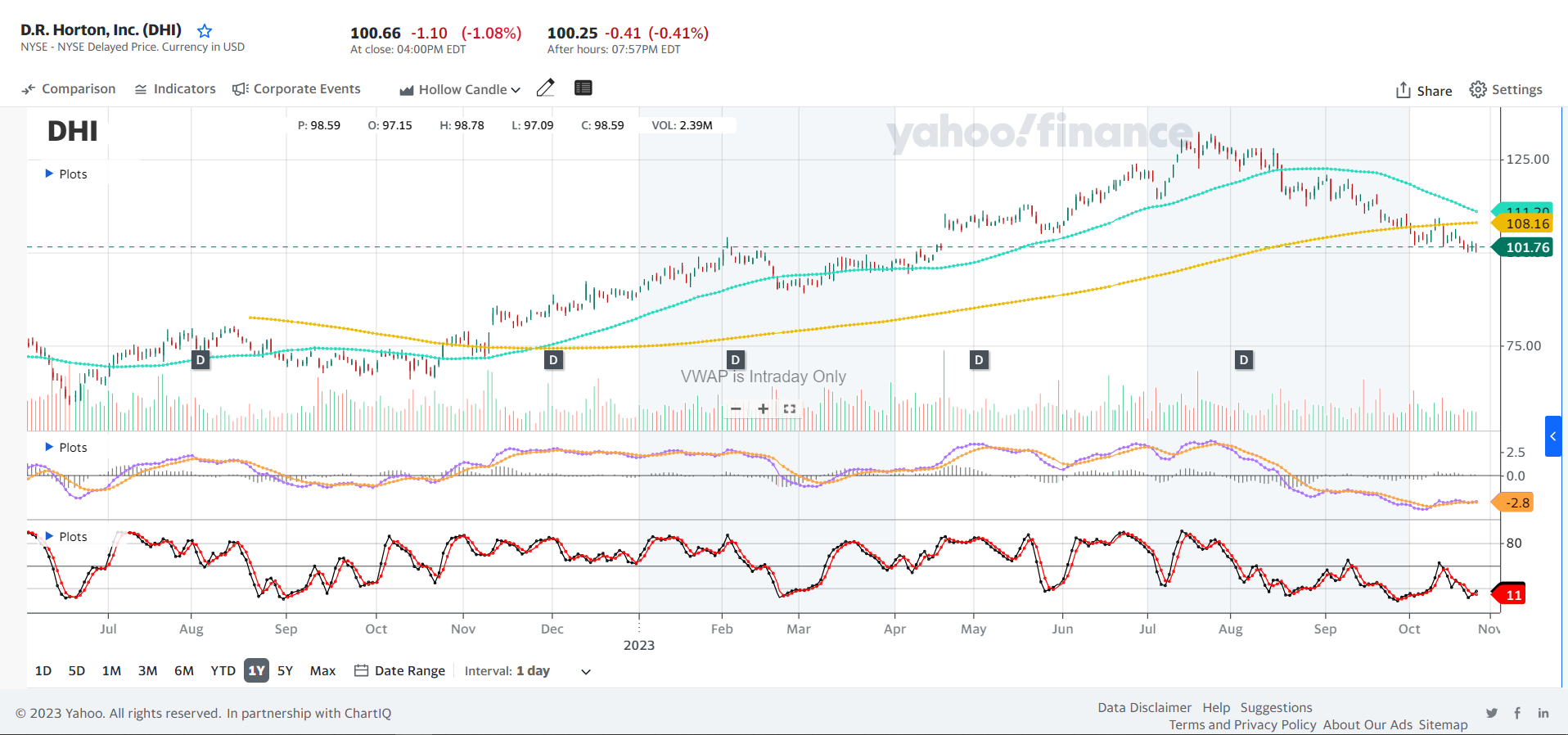This screenshot has height=735, width=1568.
Task: Zoom in with the plus icon
Action: tap(763, 408)
